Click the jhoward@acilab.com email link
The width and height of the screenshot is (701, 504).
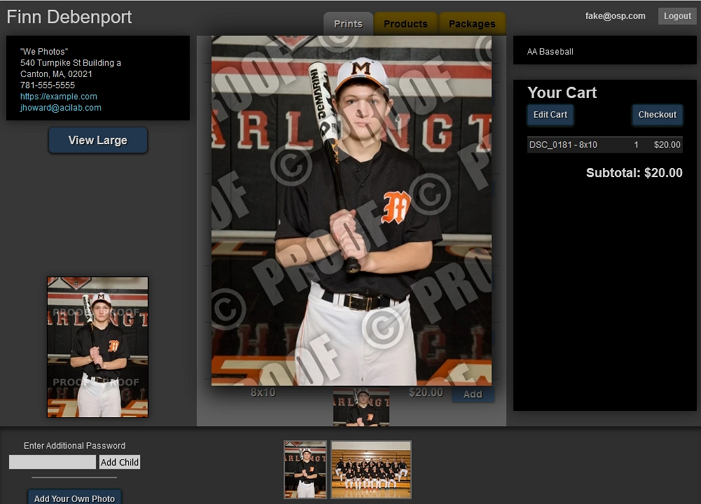click(x=61, y=108)
